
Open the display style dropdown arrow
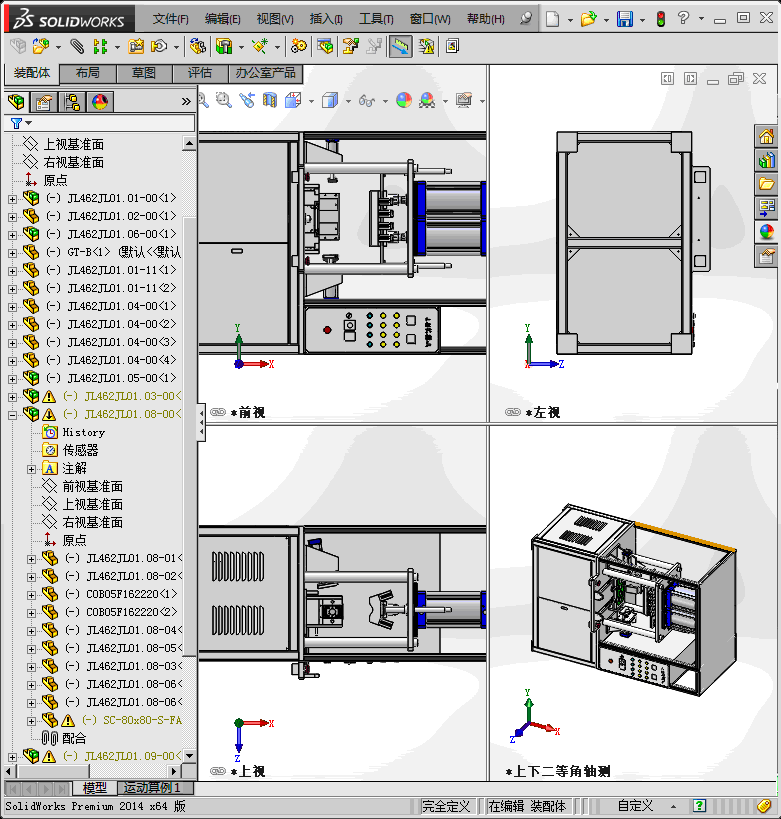pos(348,101)
